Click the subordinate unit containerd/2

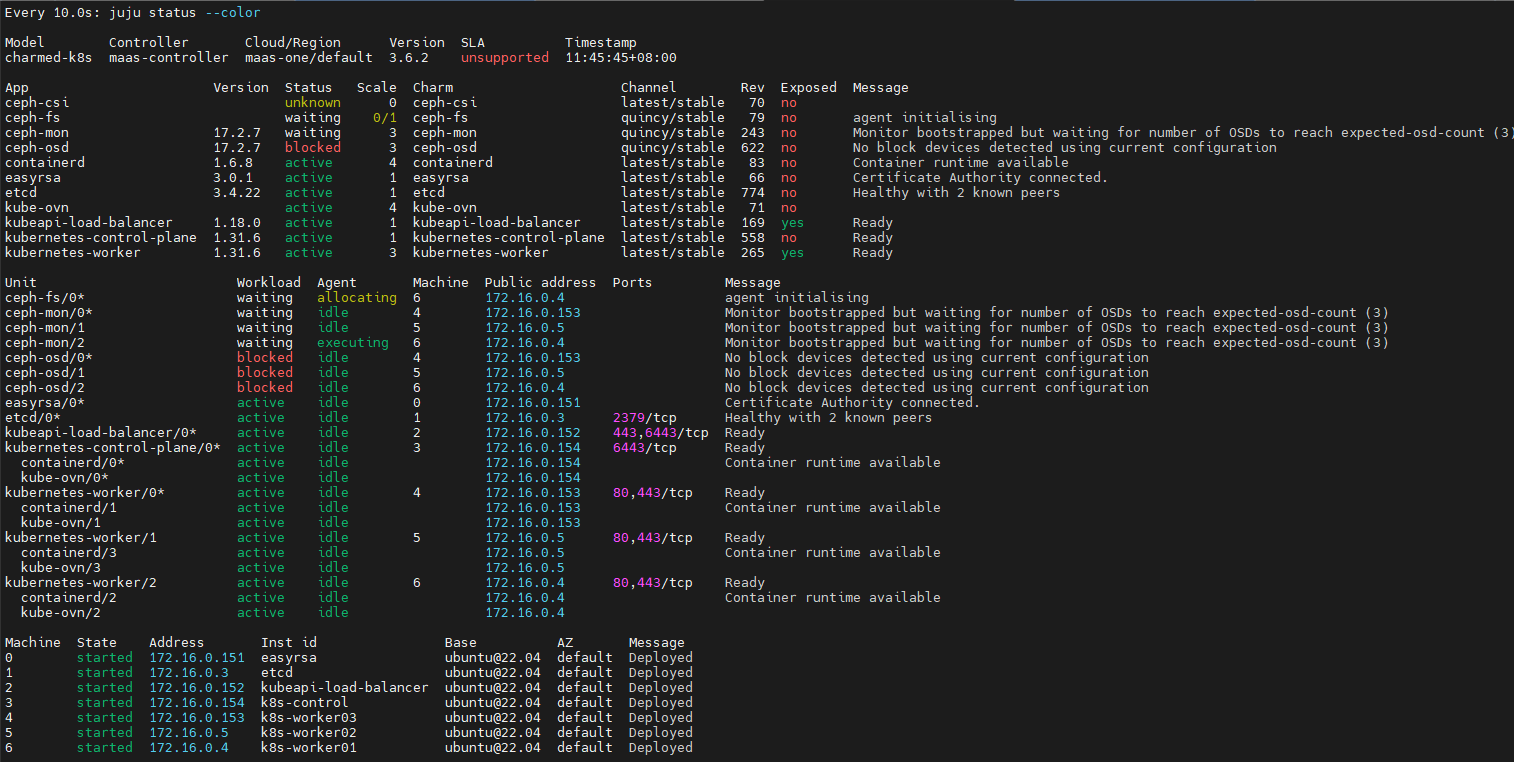69,597
